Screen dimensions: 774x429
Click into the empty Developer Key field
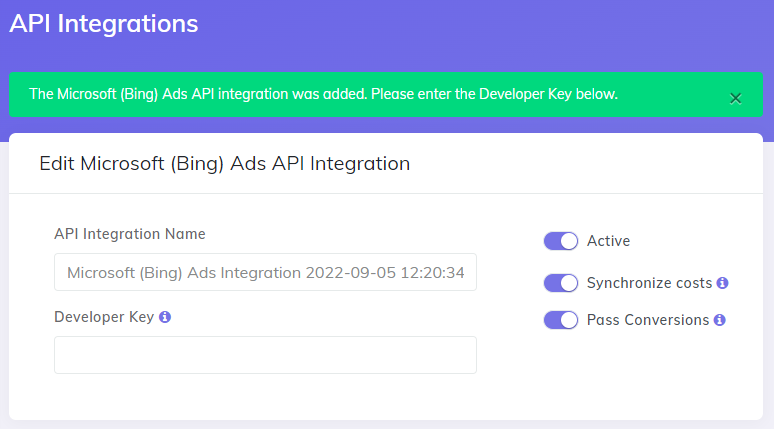click(x=266, y=355)
